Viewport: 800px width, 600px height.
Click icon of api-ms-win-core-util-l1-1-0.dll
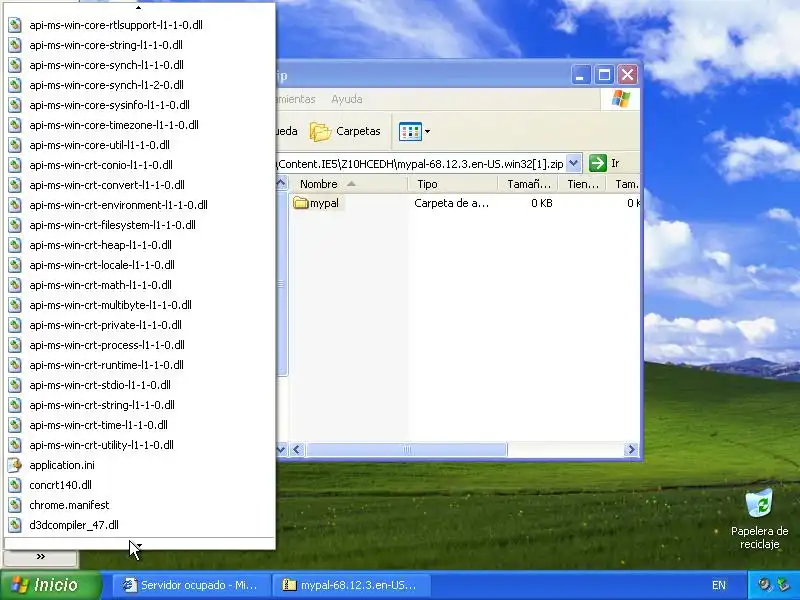[x=15, y=145]
